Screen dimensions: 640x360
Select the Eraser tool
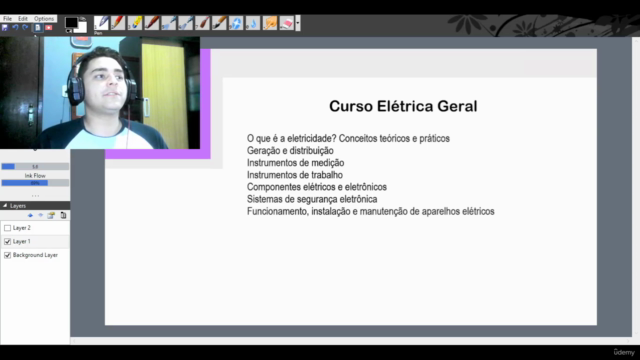[x=287, y=23]
